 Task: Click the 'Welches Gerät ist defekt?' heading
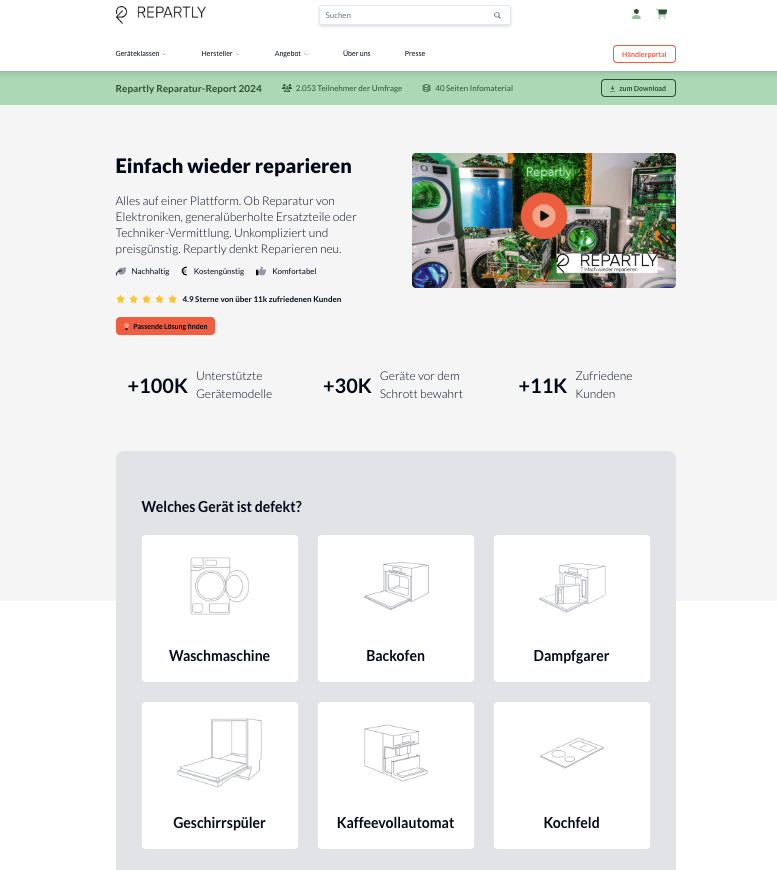coord(221,507)
